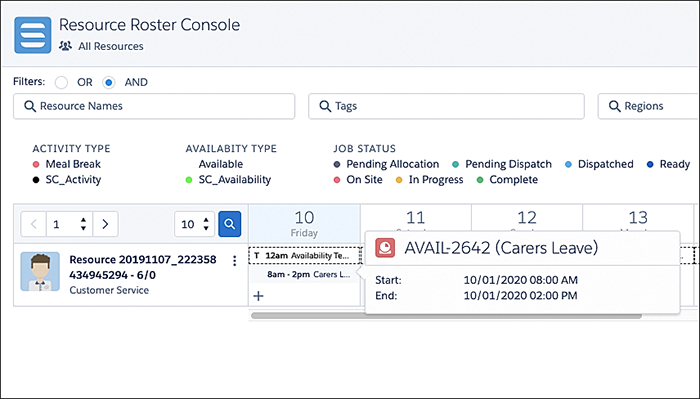Click the resource avatar thumbnail
700x399 pixels.
40,271
